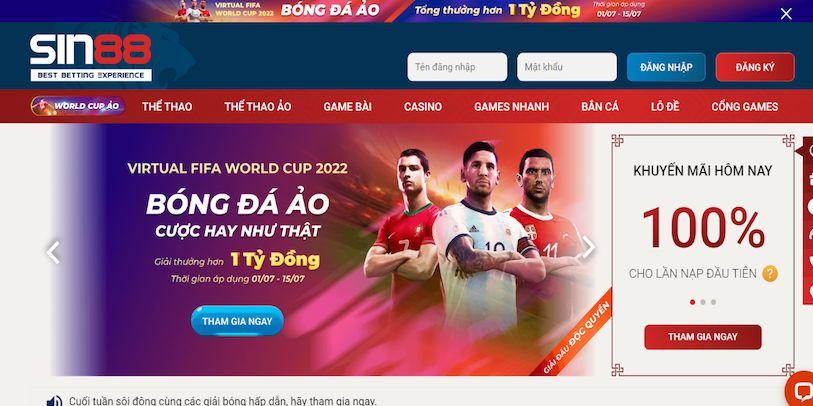The width and height of the screenshot is (813, 406).
Task: Select the second promotion carousel dot
Action: click(703, 302)
